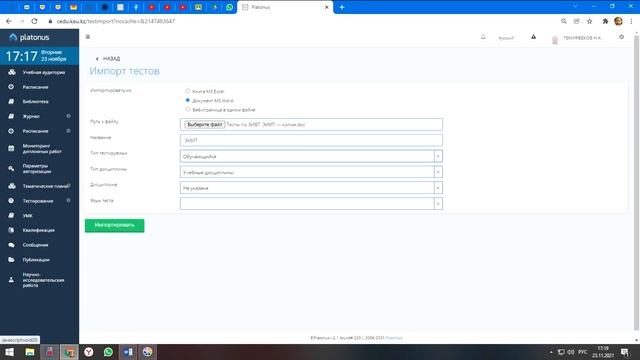The image size is (640, 360).
Task: Click the warning triangle icon in header
Action: coord(533,37)
